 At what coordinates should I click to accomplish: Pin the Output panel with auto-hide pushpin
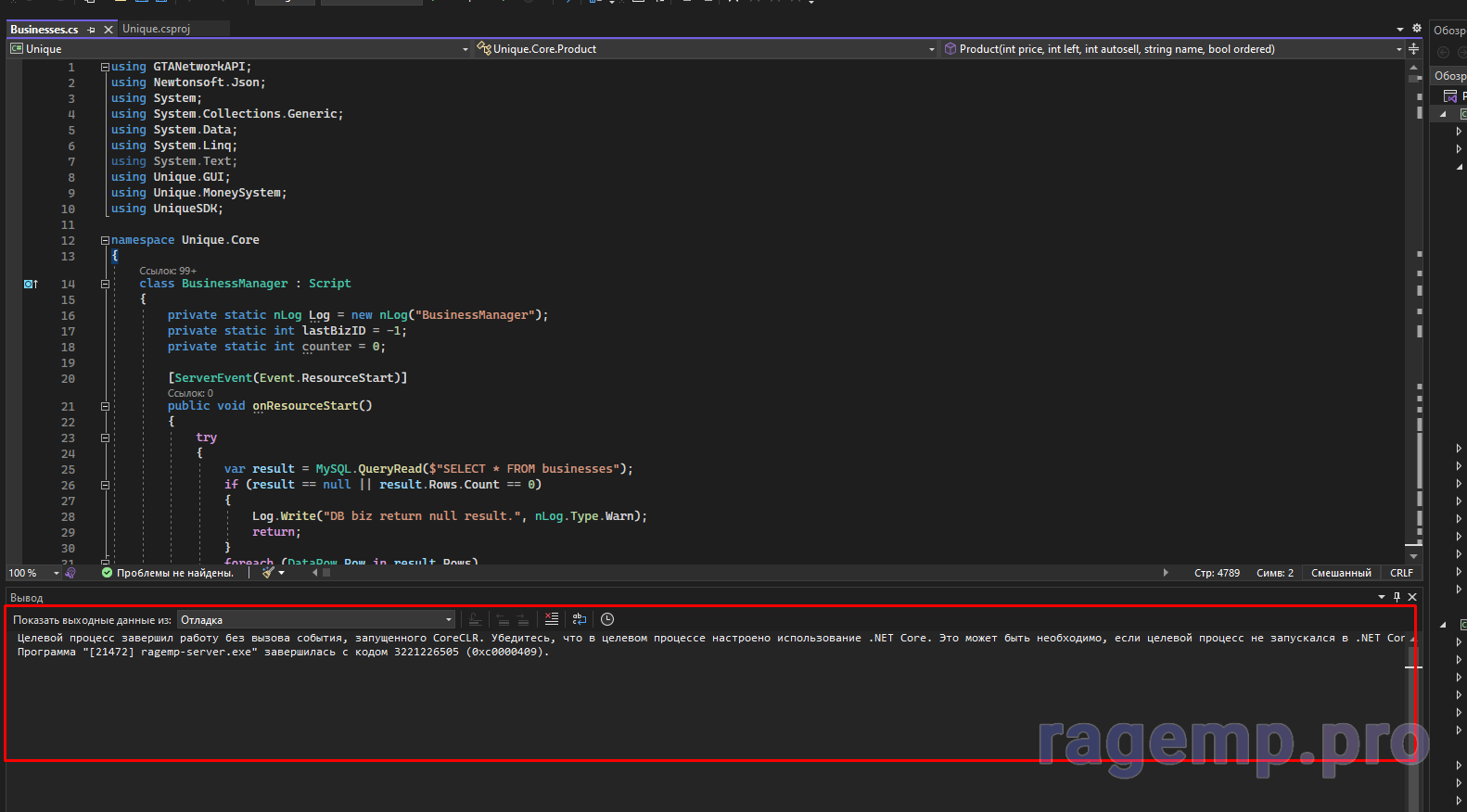[x=1397, y=597]
